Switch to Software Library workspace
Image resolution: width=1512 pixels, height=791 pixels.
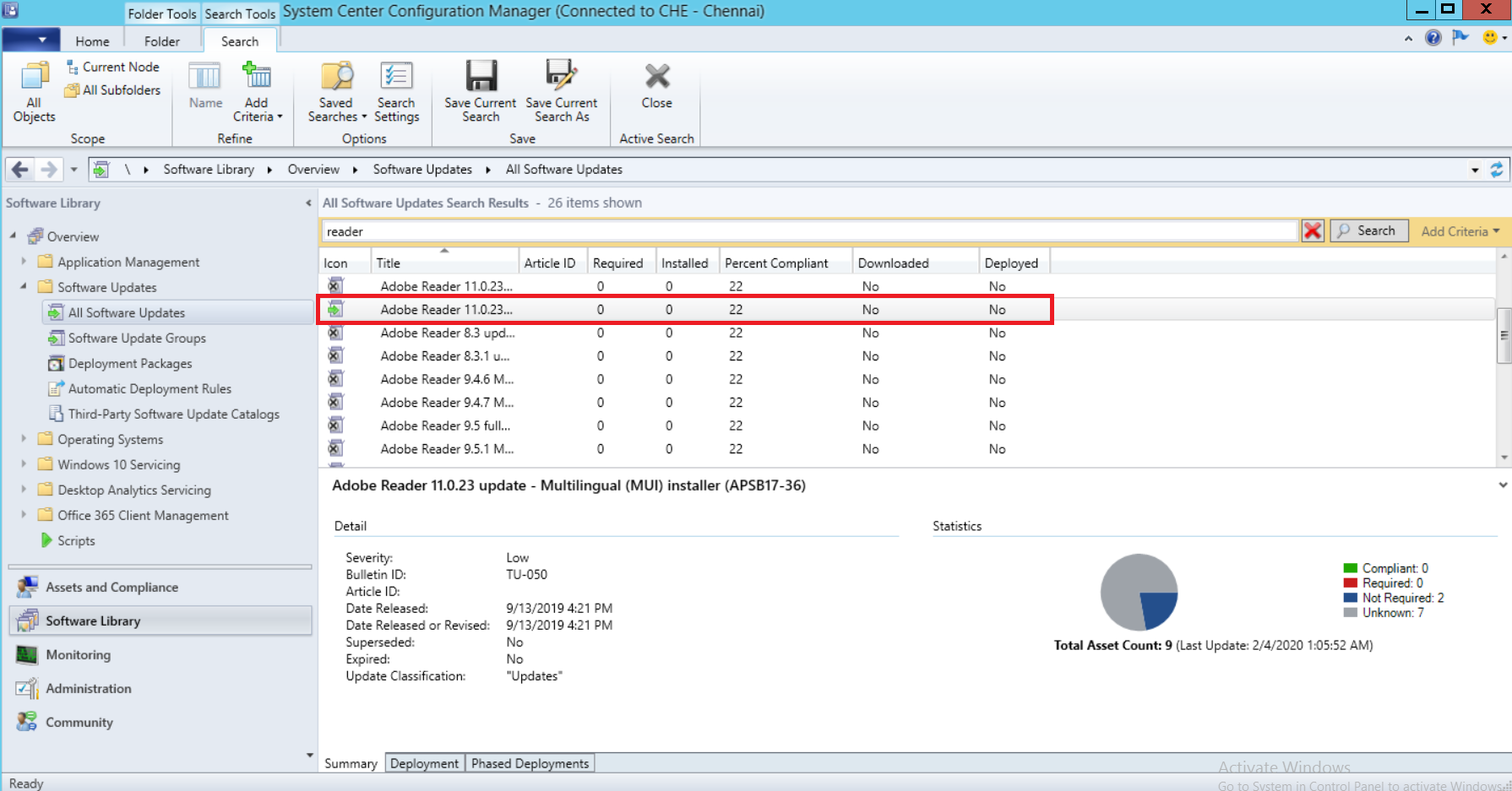pos(160,621)
